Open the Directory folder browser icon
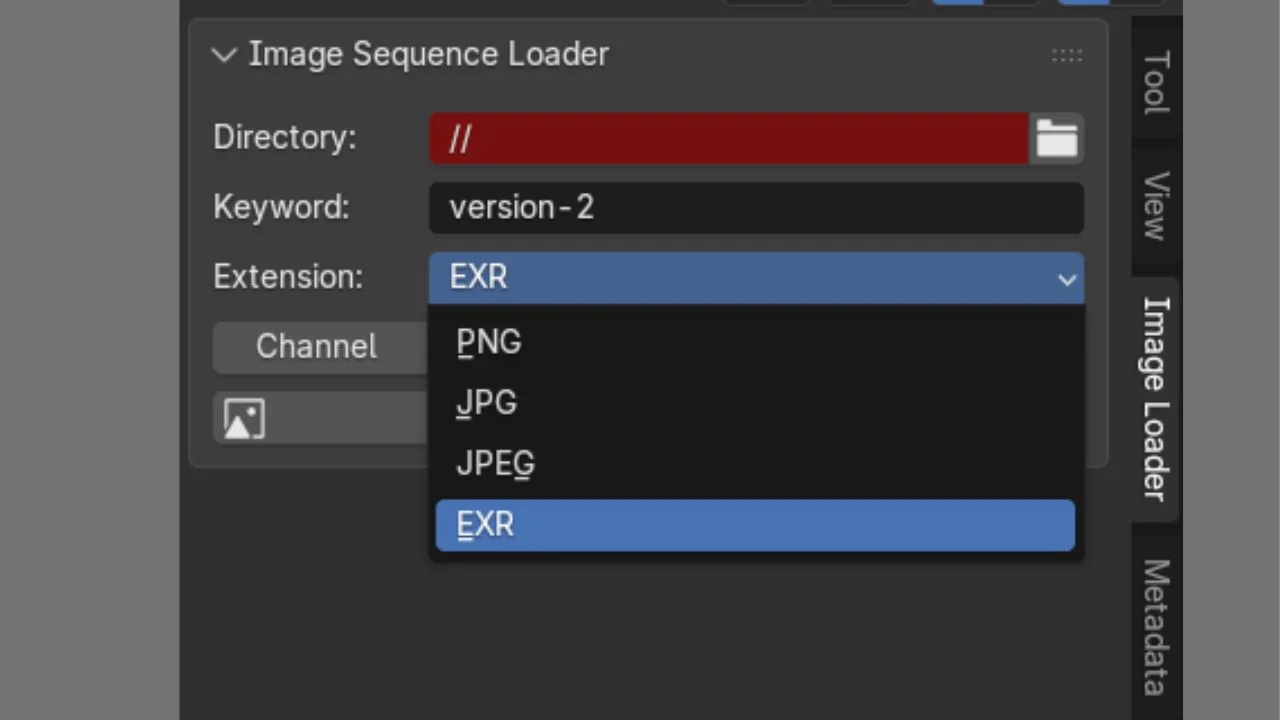Screen dimensions: 1280x720 click(1057, 139)
